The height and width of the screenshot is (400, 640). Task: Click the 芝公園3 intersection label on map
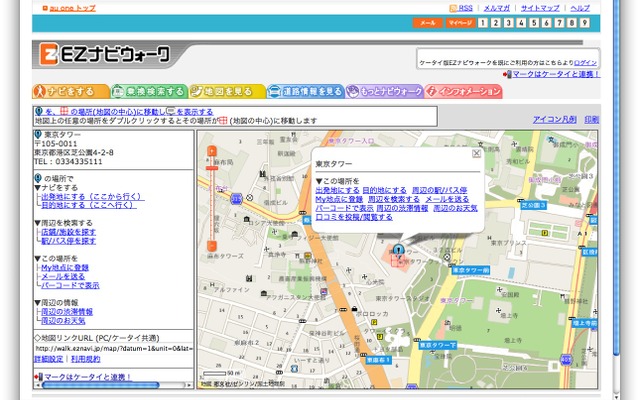[533, 205]
